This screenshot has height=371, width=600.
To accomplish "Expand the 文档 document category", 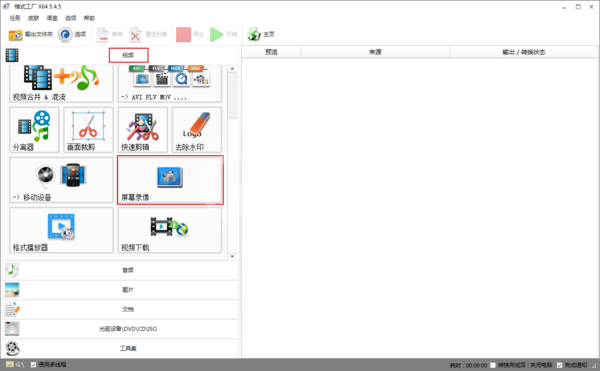I will pos(121,309).
